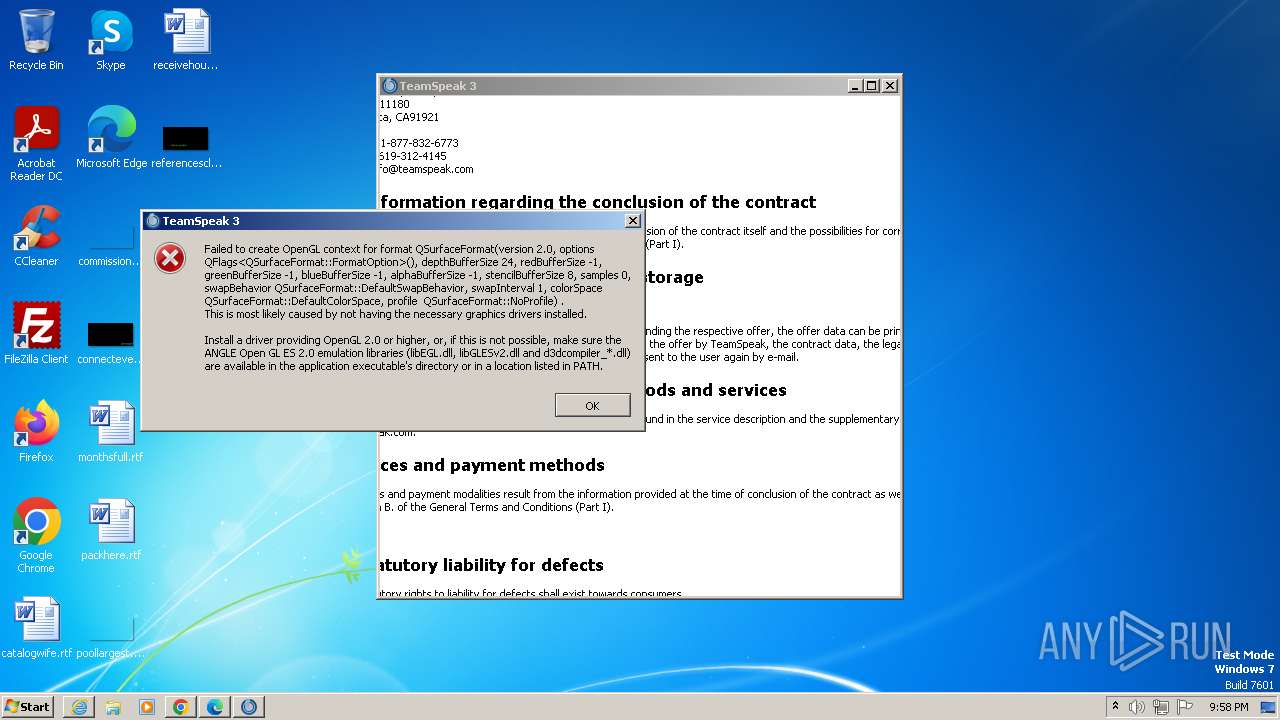Open packhere.rtf document icon

coord(111,530)
